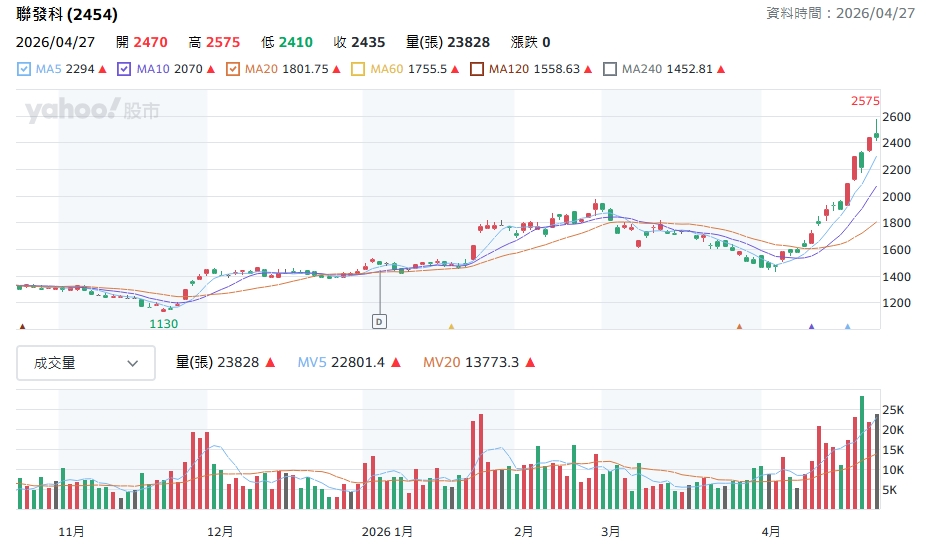936x556 pixels.
Task: Toggle off the MA20 checkbox
Action: click(x=233, y=69)
